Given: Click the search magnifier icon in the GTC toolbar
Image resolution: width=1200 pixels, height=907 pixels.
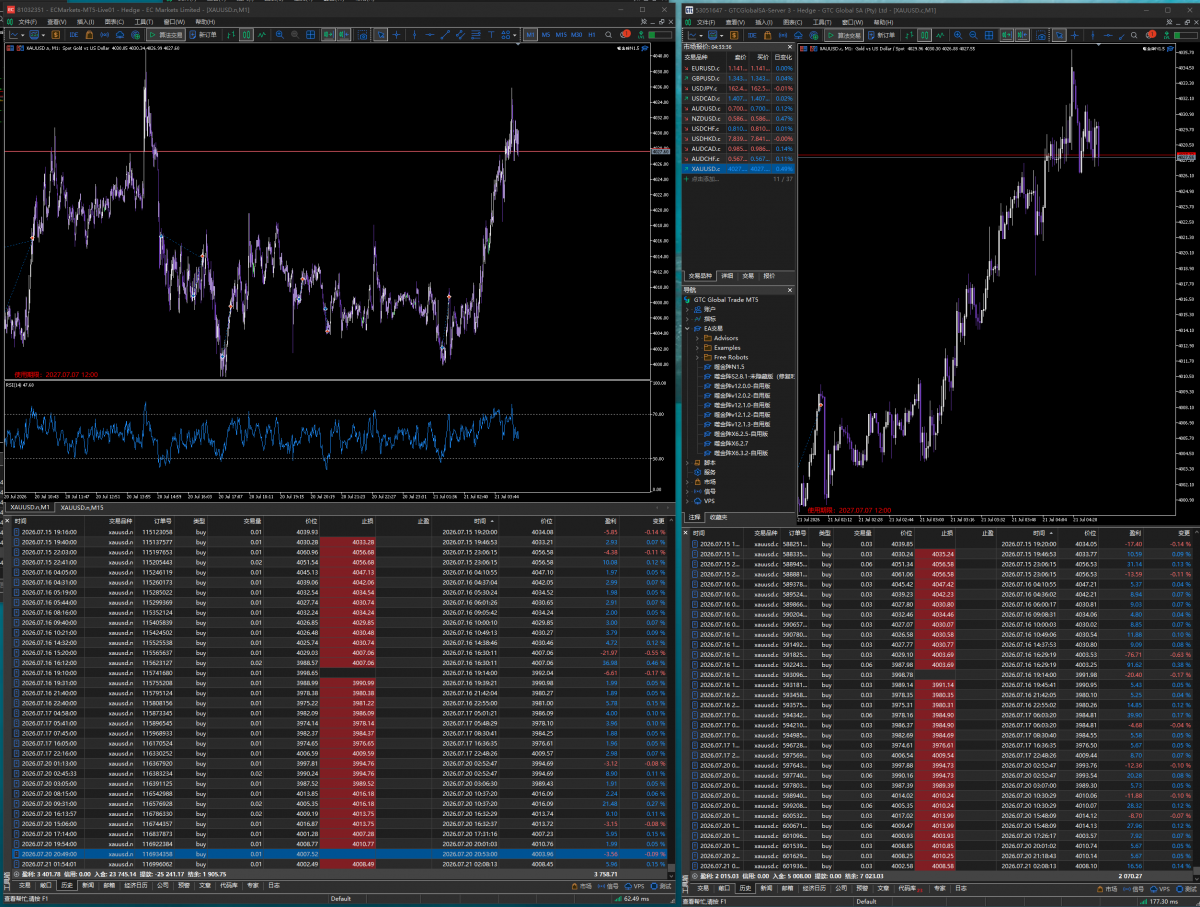Looking at the screenshot, I should point(1134,35).
